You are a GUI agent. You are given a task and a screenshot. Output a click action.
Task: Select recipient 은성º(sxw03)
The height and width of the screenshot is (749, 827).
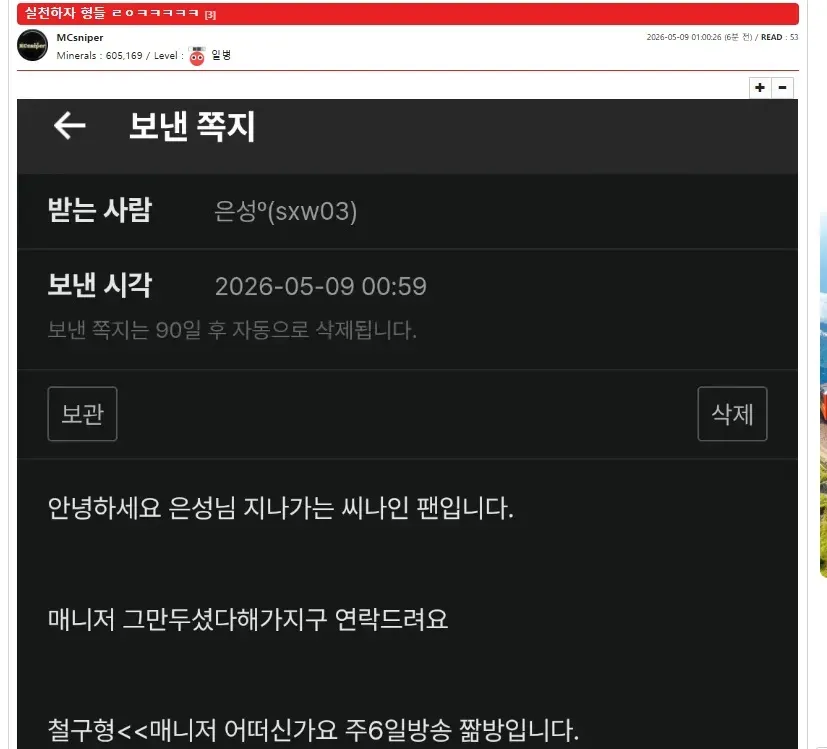tap(285, 211)
